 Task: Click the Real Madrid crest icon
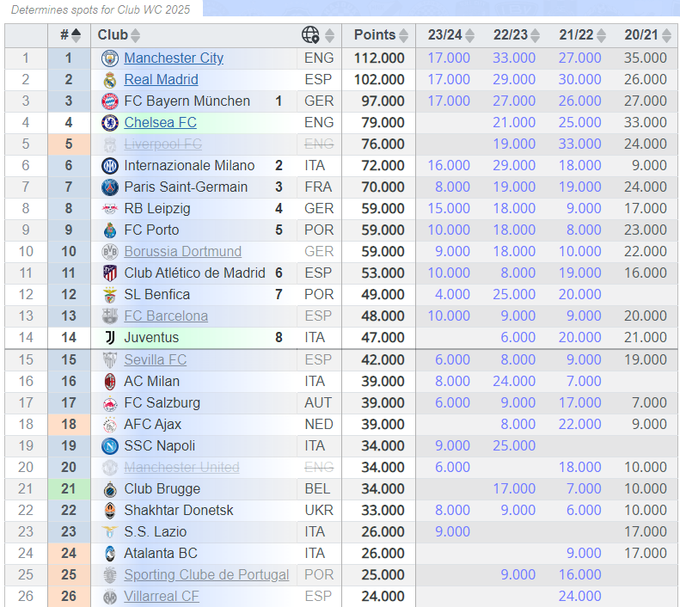point(110,80)
